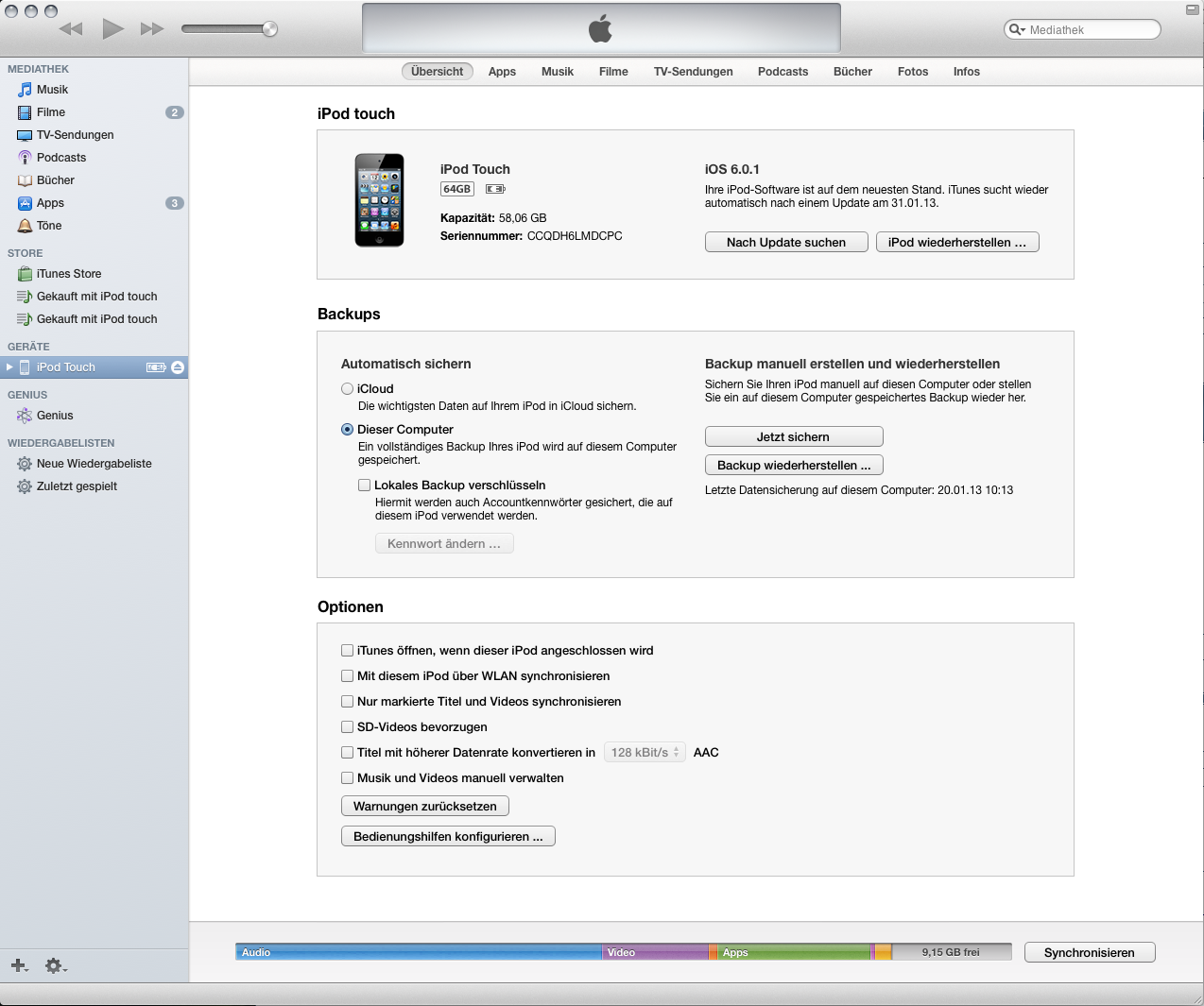Click Kennwort ändern button
This screenshot has height=1006, width=1204.
[x=444, y=544]
